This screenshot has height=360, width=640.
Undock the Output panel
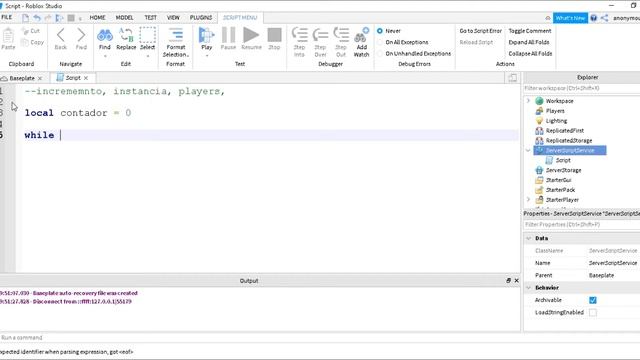pyautogui.click(x=508, y=280)
